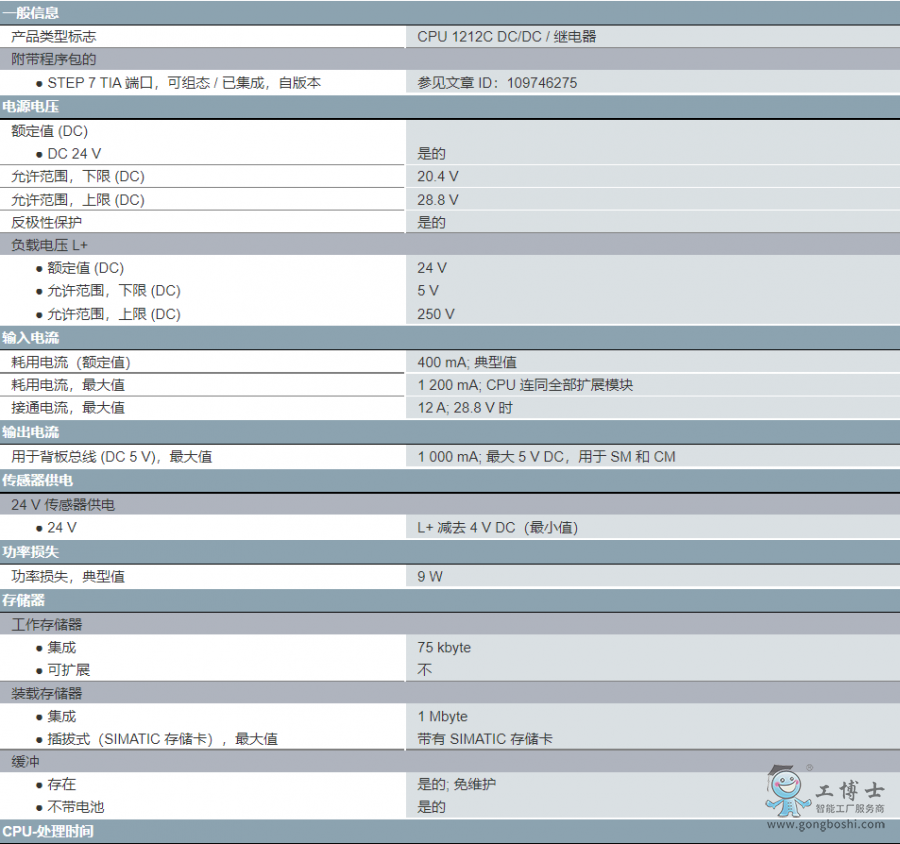Click the 反极性保护 row label
This screenshot has height=844, width=900.
(46, 222)
